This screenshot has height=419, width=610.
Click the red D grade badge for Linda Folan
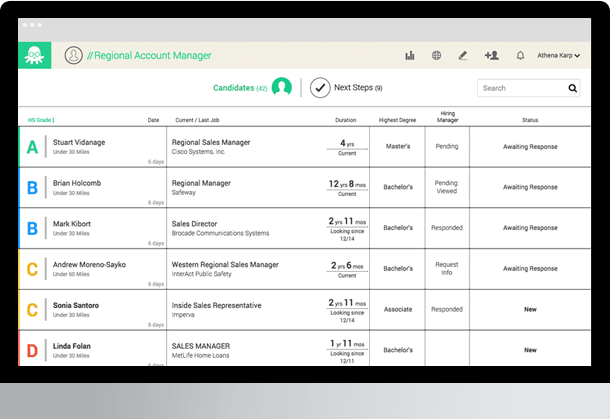[32, 350]
